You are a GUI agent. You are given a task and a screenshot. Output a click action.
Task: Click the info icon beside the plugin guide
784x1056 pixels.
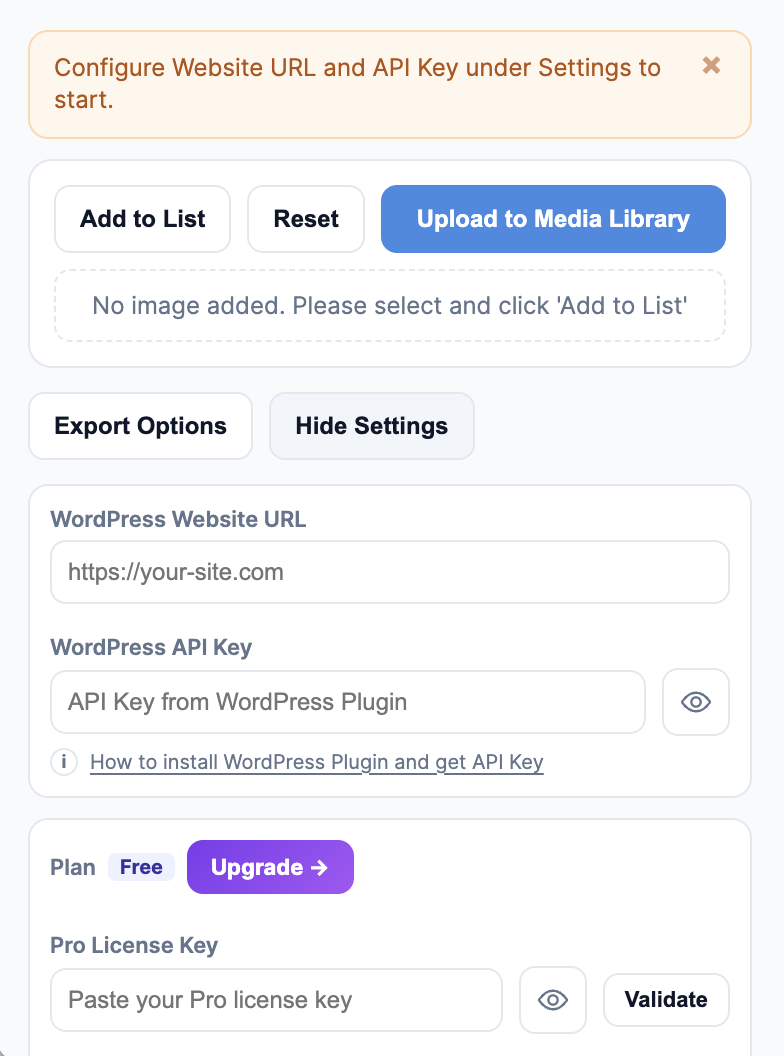pos(63,762)
